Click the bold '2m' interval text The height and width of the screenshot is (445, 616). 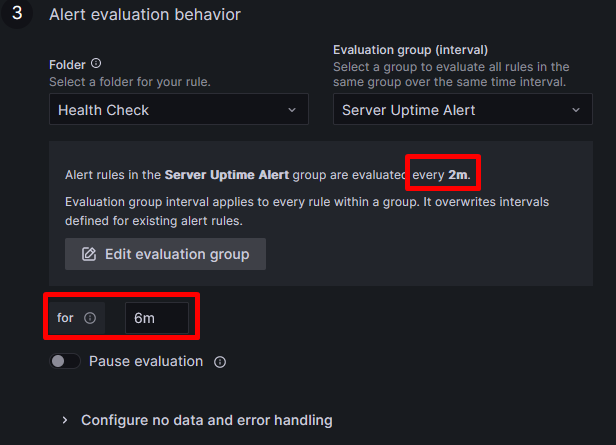[458, 174]
